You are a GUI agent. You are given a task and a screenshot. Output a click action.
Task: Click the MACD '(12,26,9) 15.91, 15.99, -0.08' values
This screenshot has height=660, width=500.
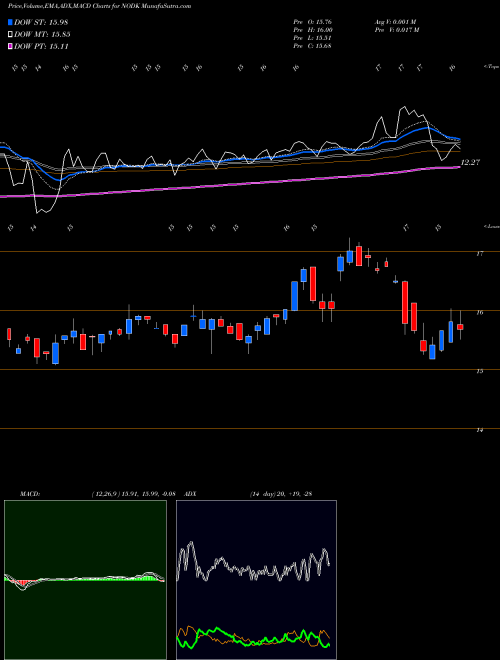[x=133, y=494]
